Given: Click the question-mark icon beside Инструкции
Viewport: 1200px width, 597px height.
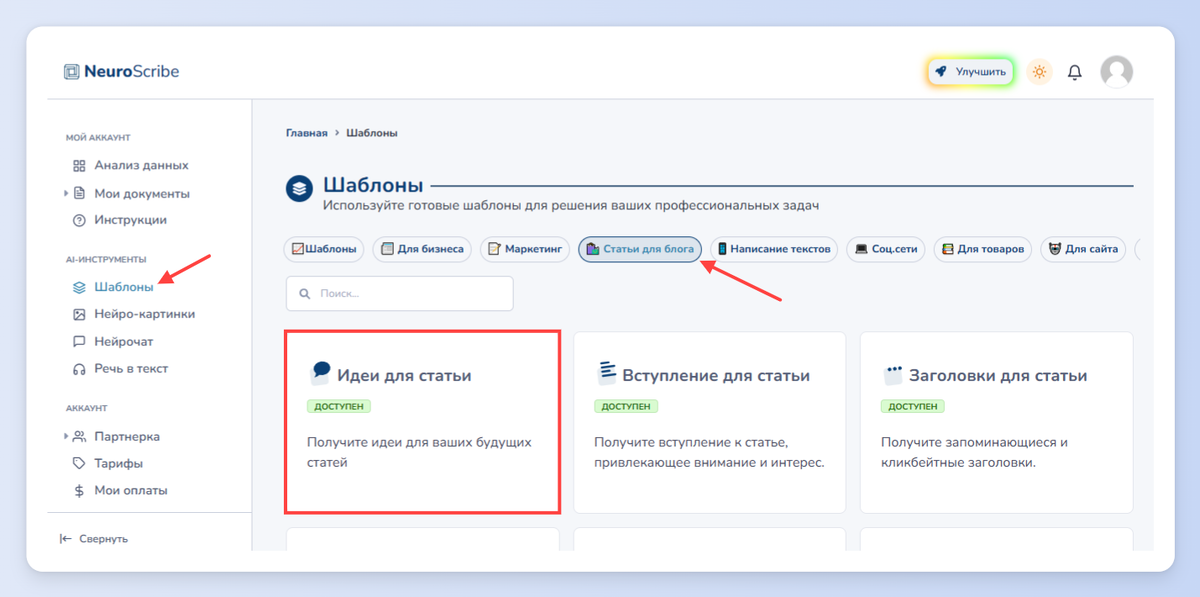Looking at the screenshot, I should pos(80,220).
